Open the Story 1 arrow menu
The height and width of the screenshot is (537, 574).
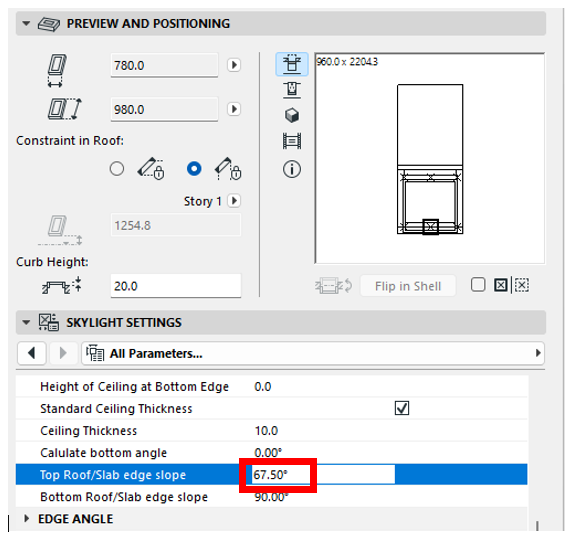point(234,201)
